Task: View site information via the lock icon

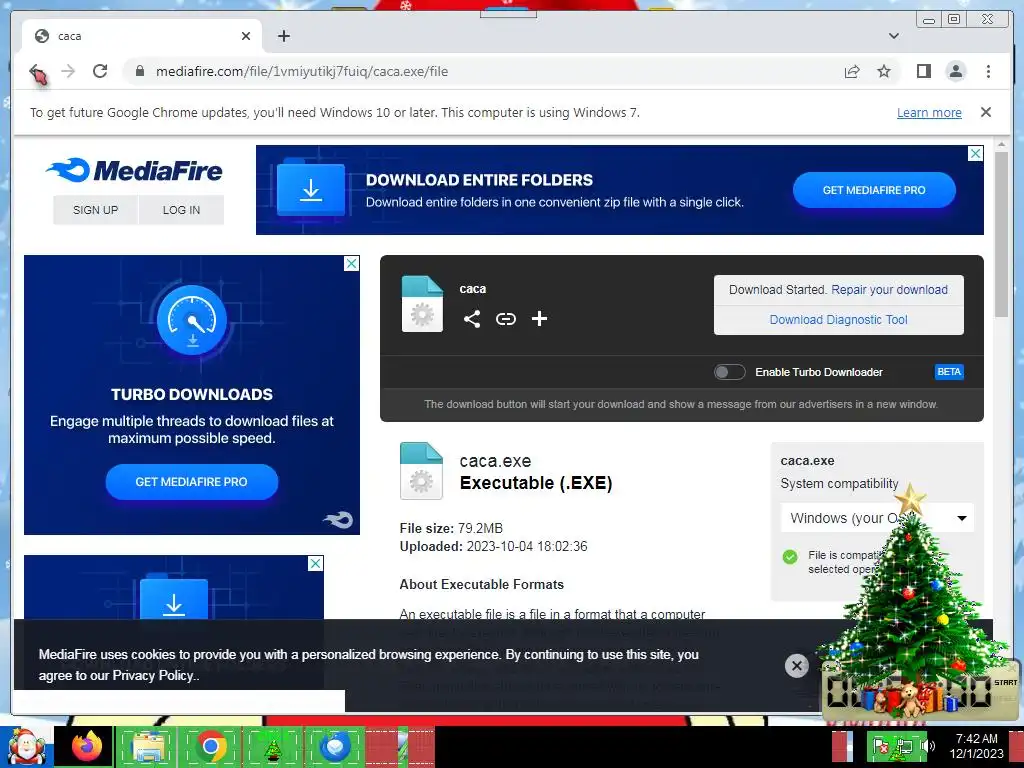Action: click(x=139, y=71)
